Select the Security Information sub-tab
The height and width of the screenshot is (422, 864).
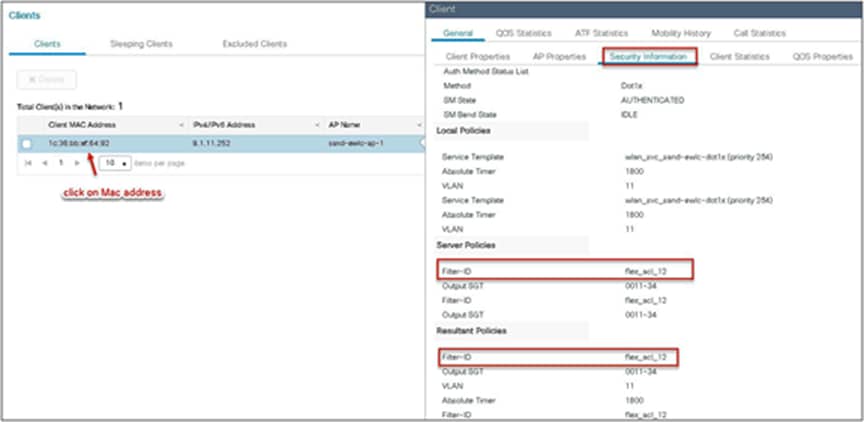pos(649,57)
